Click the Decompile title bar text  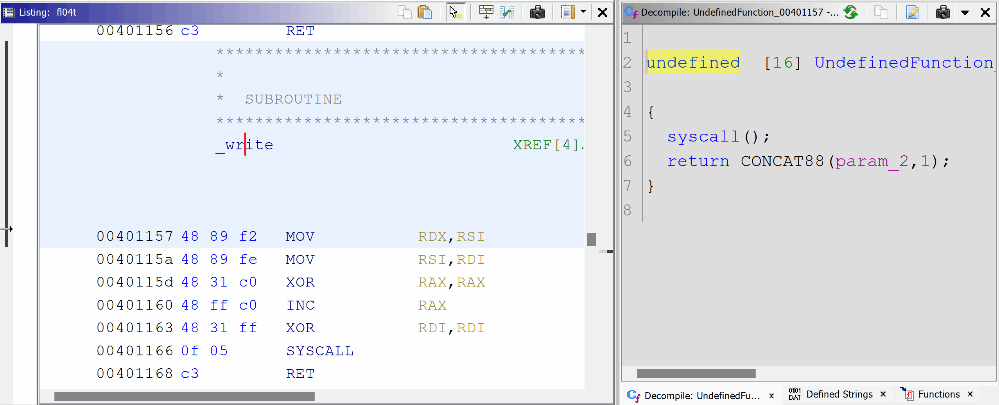coord(740,12)
